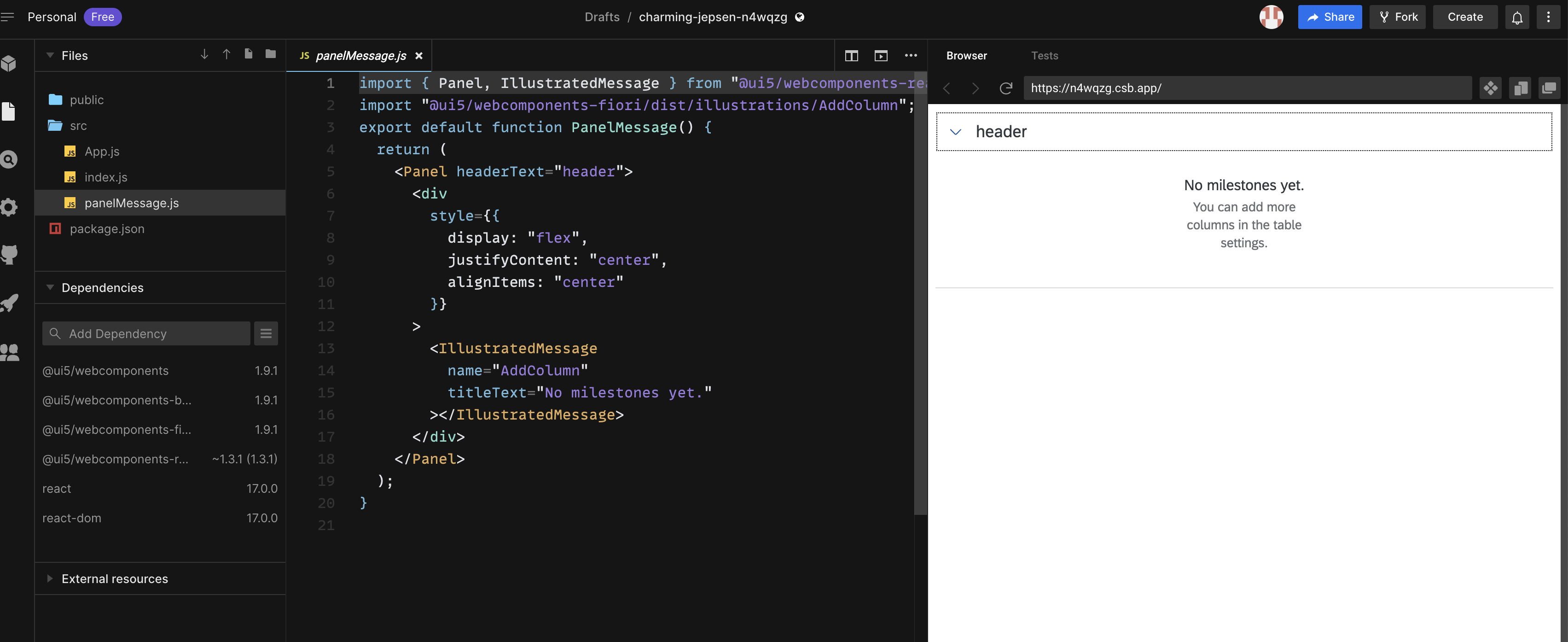This screenshot has height=642, width=1568.
Task: Open sandbox settings via the gear icon
Action: click(9, 207)
